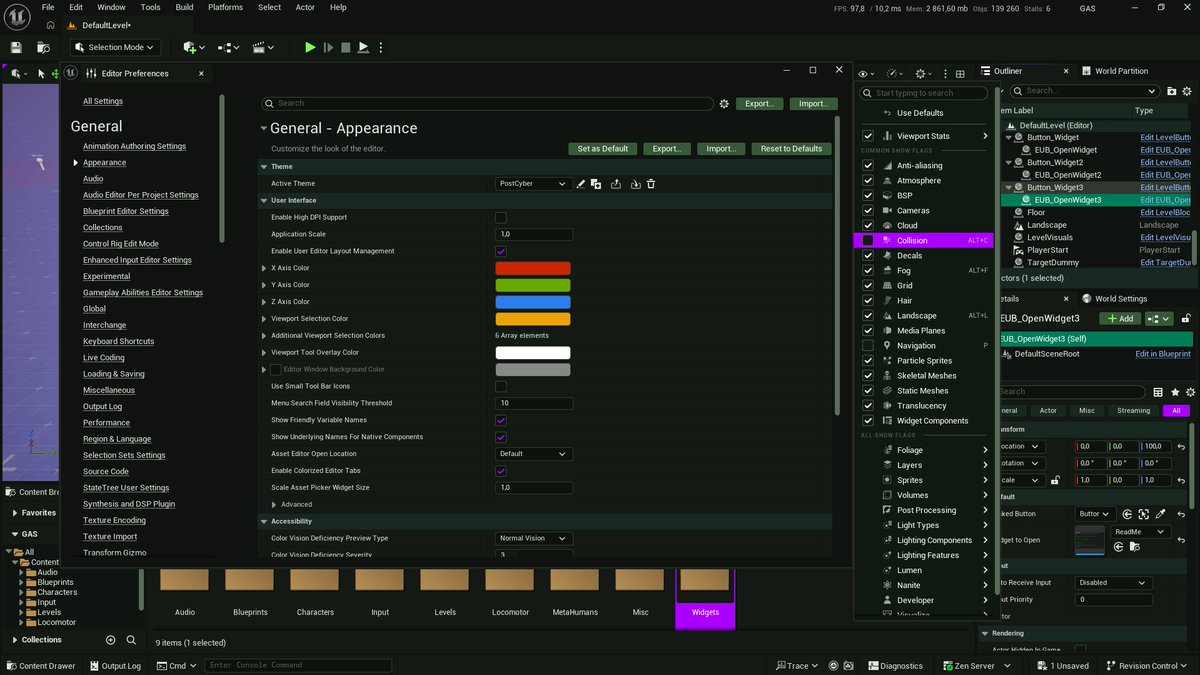
Task: Enable the Collision show flag
Action: (868, 240)
